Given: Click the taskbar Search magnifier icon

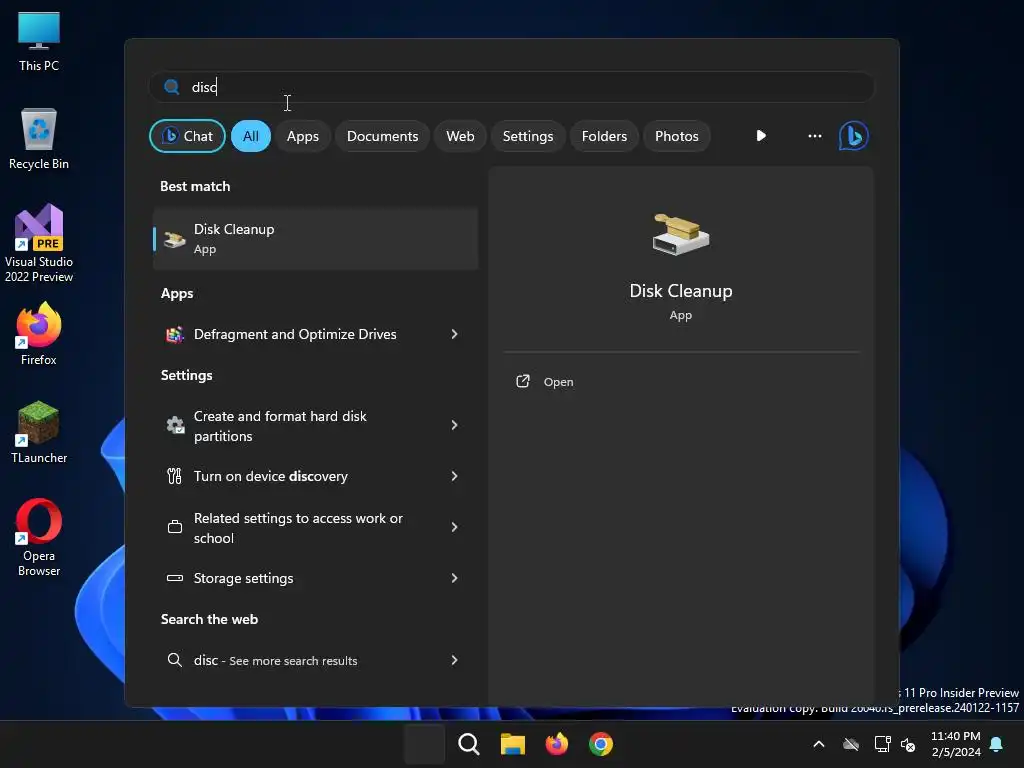Looking at the screenshot, I should coord(468,744).
